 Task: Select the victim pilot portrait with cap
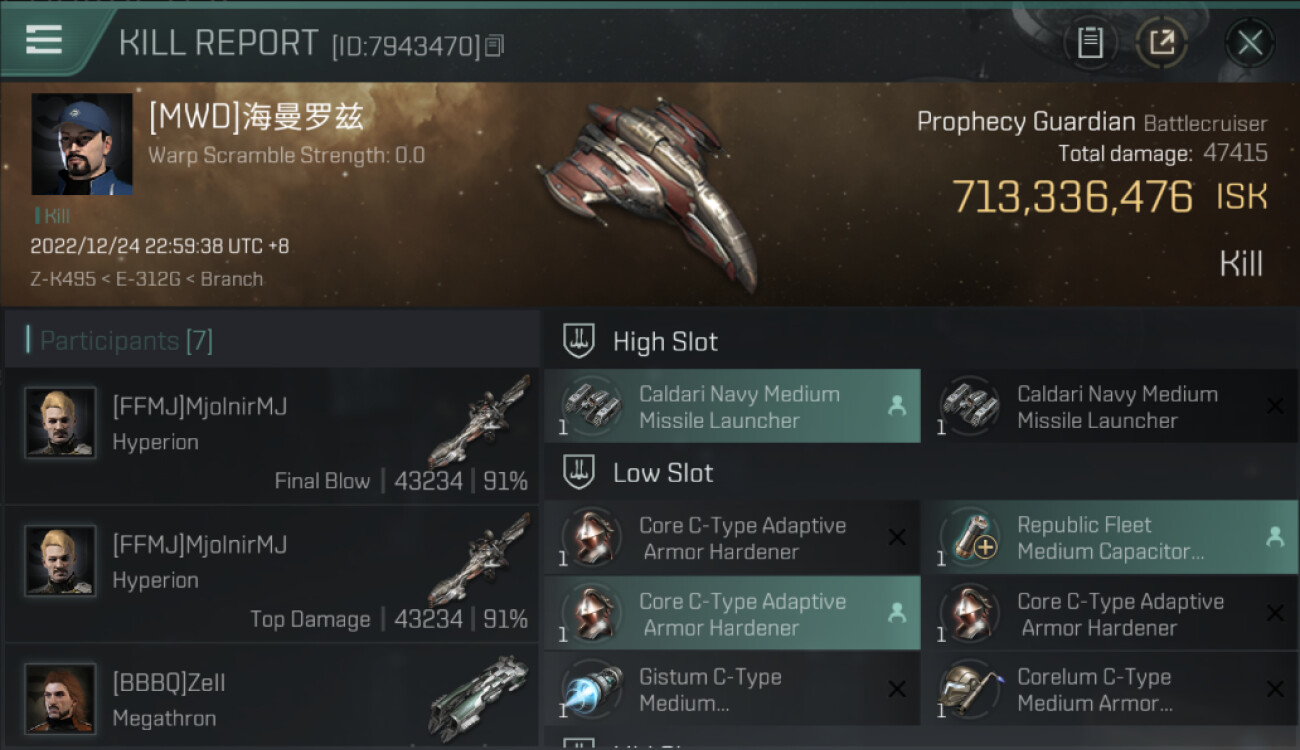82,144
